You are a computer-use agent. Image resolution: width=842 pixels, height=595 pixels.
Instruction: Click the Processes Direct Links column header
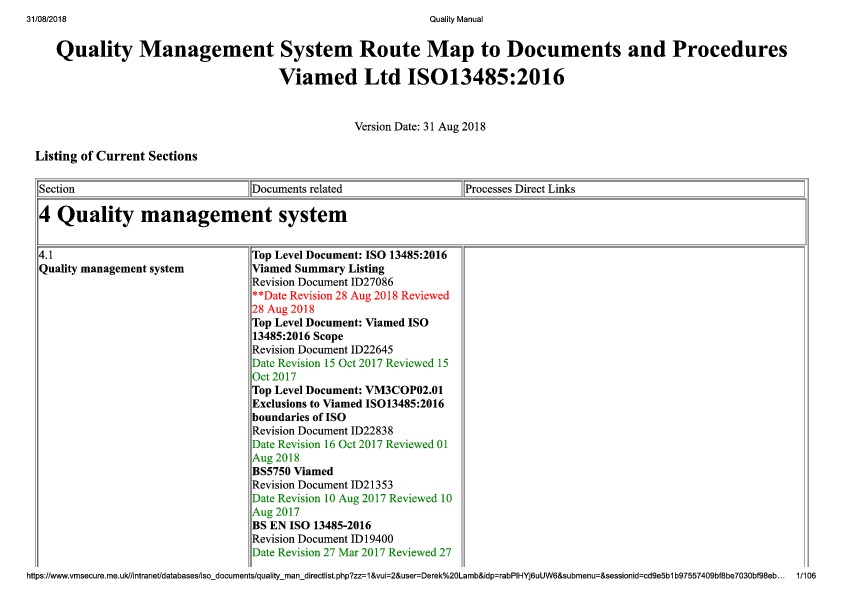point(520,189)
